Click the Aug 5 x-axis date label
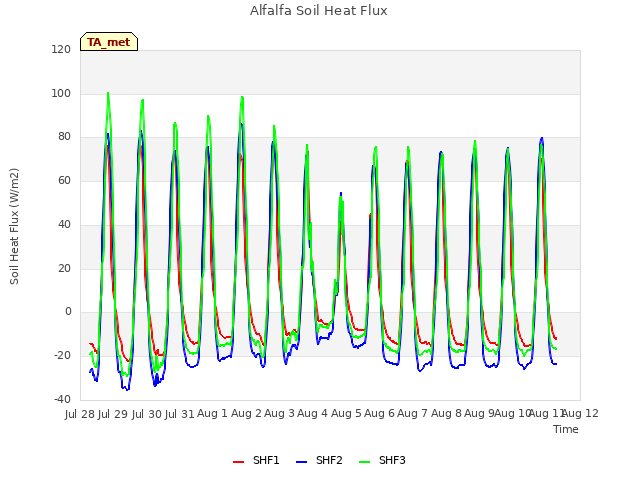Viewport: 640px width, 480px height. (x=346, y=413)
